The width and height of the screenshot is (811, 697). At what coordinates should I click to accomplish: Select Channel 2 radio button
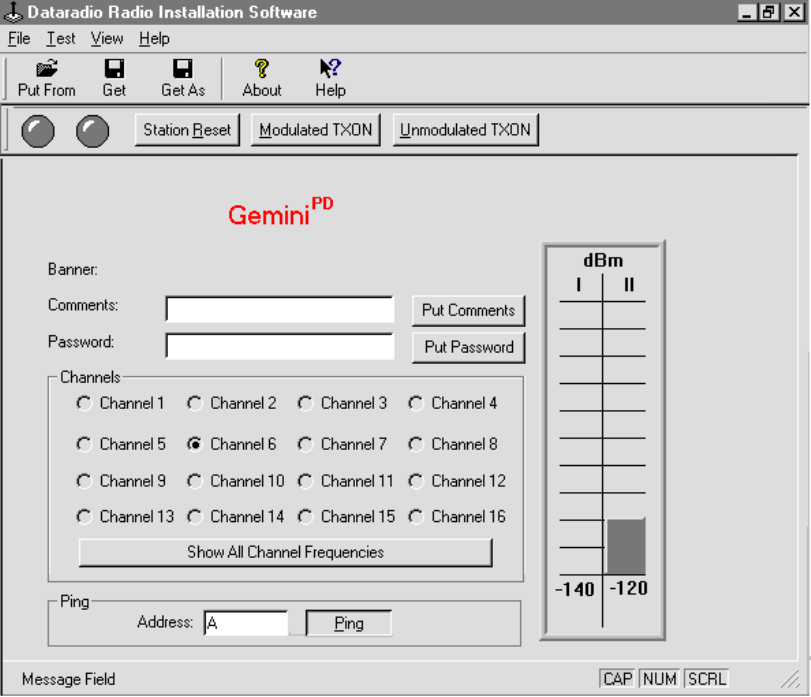(194, 403)
